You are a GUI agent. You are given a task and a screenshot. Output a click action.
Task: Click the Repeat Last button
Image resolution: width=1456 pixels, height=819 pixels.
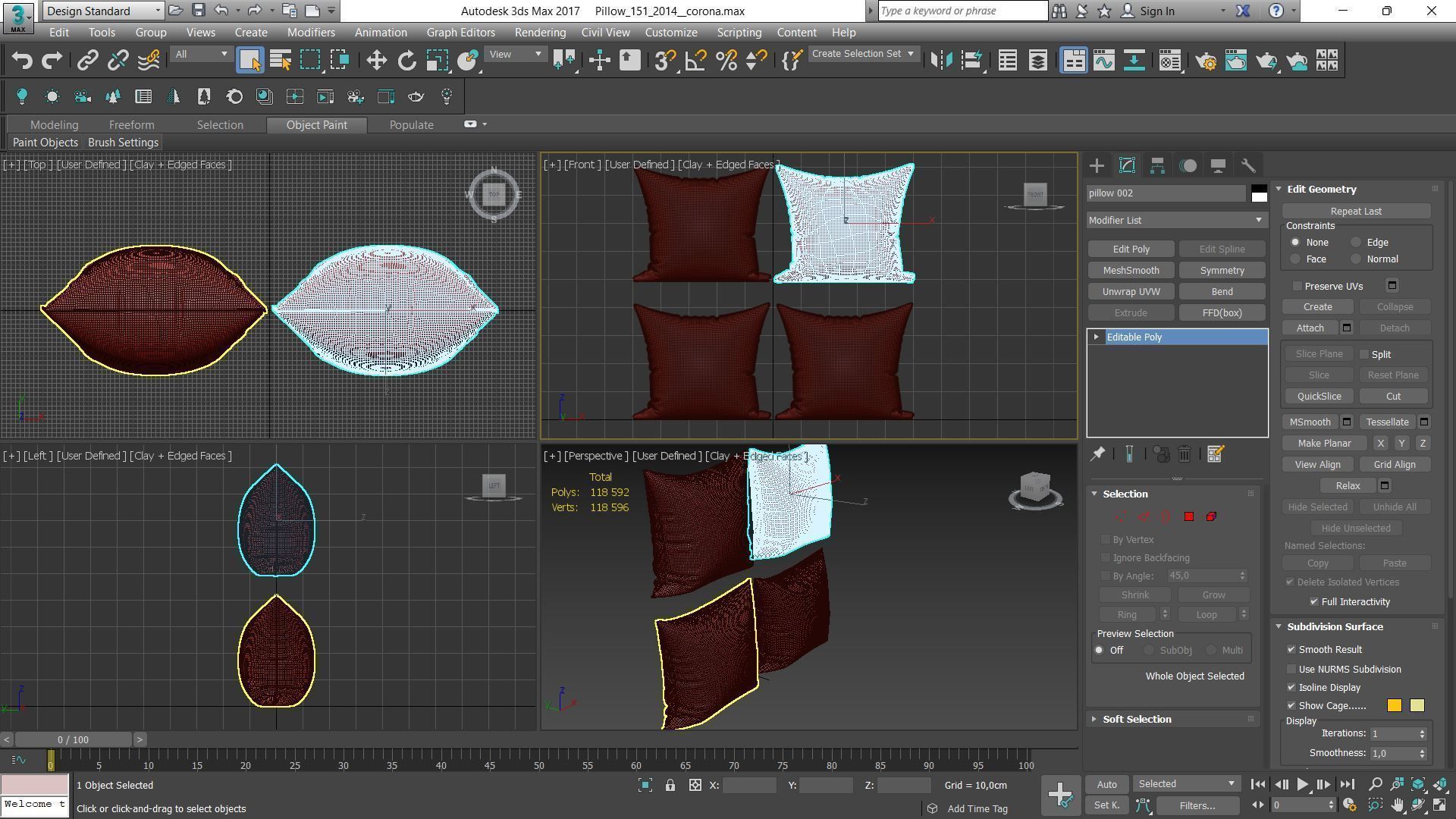(x=1355, y=212)
